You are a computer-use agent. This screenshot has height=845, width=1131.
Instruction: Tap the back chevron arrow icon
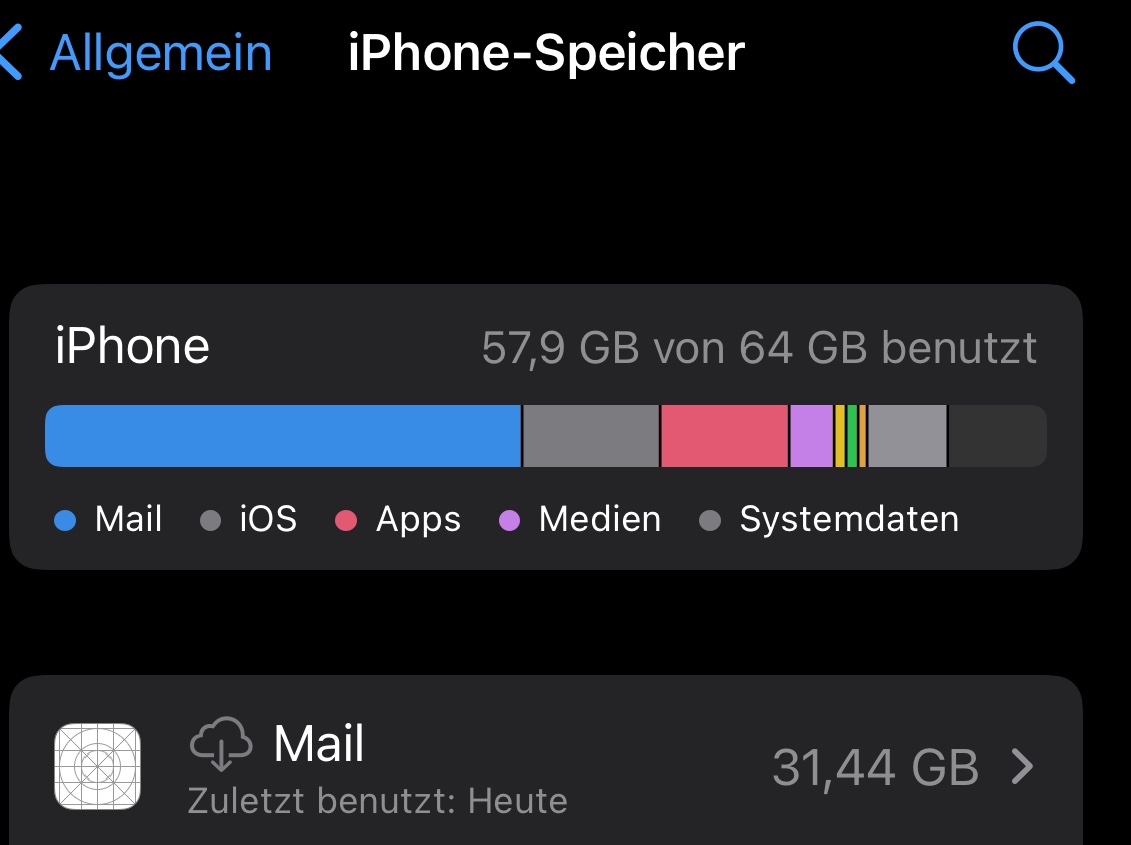(10, 53)
